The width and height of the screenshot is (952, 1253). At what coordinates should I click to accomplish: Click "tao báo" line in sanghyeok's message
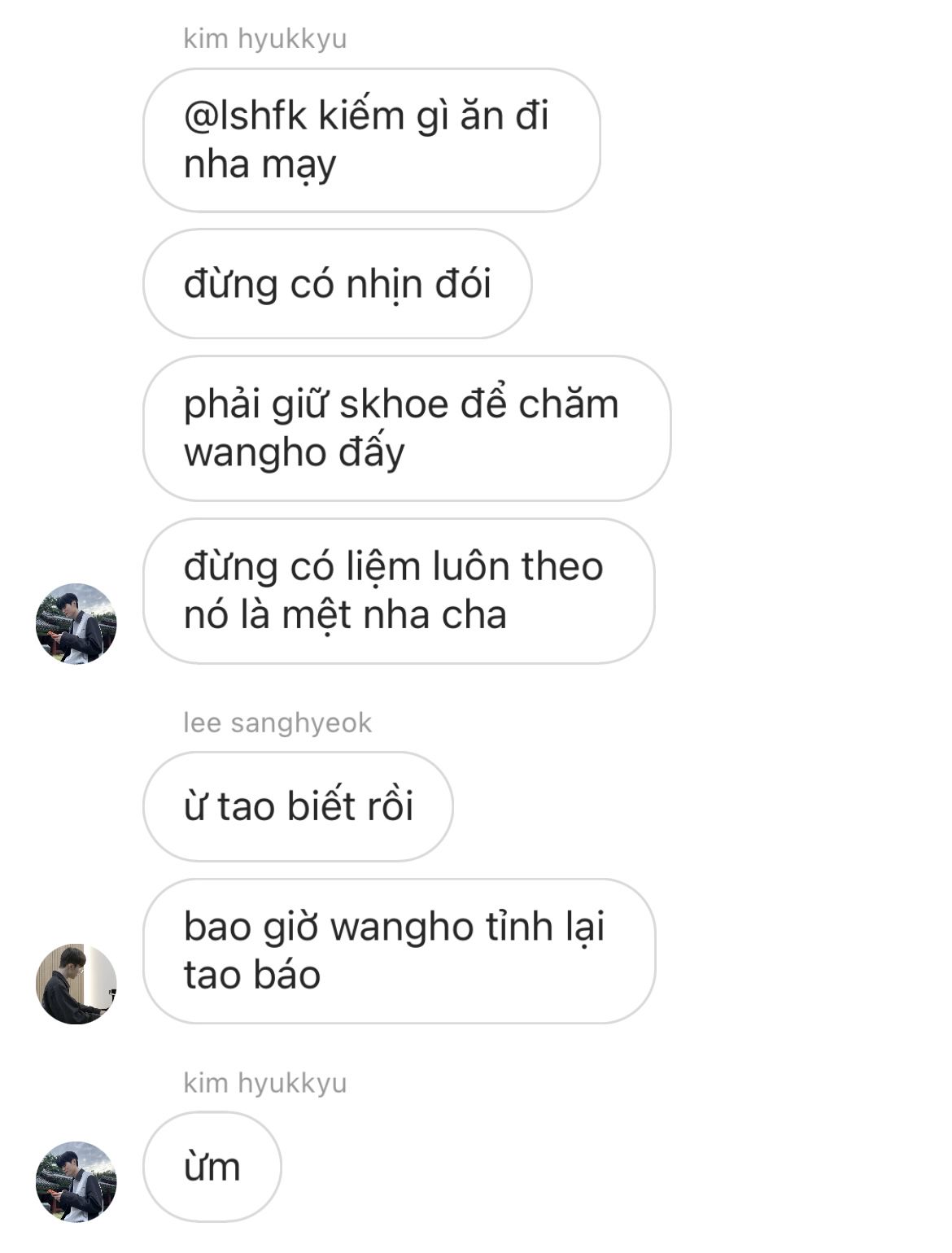click(x=252, y=976)
